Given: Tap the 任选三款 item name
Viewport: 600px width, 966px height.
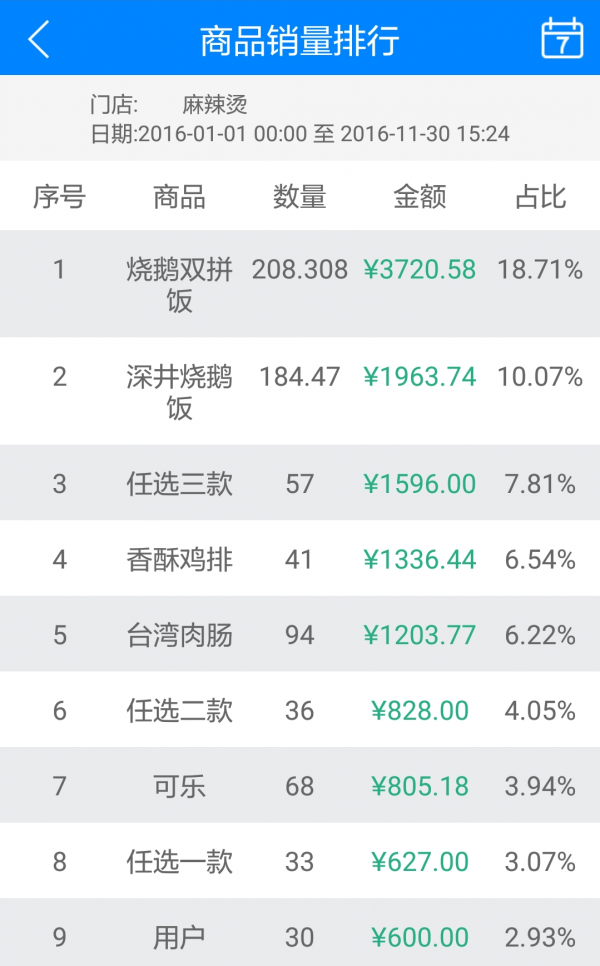Looking at the screenshot, I should pyautogui.click(x=180, y=484).
